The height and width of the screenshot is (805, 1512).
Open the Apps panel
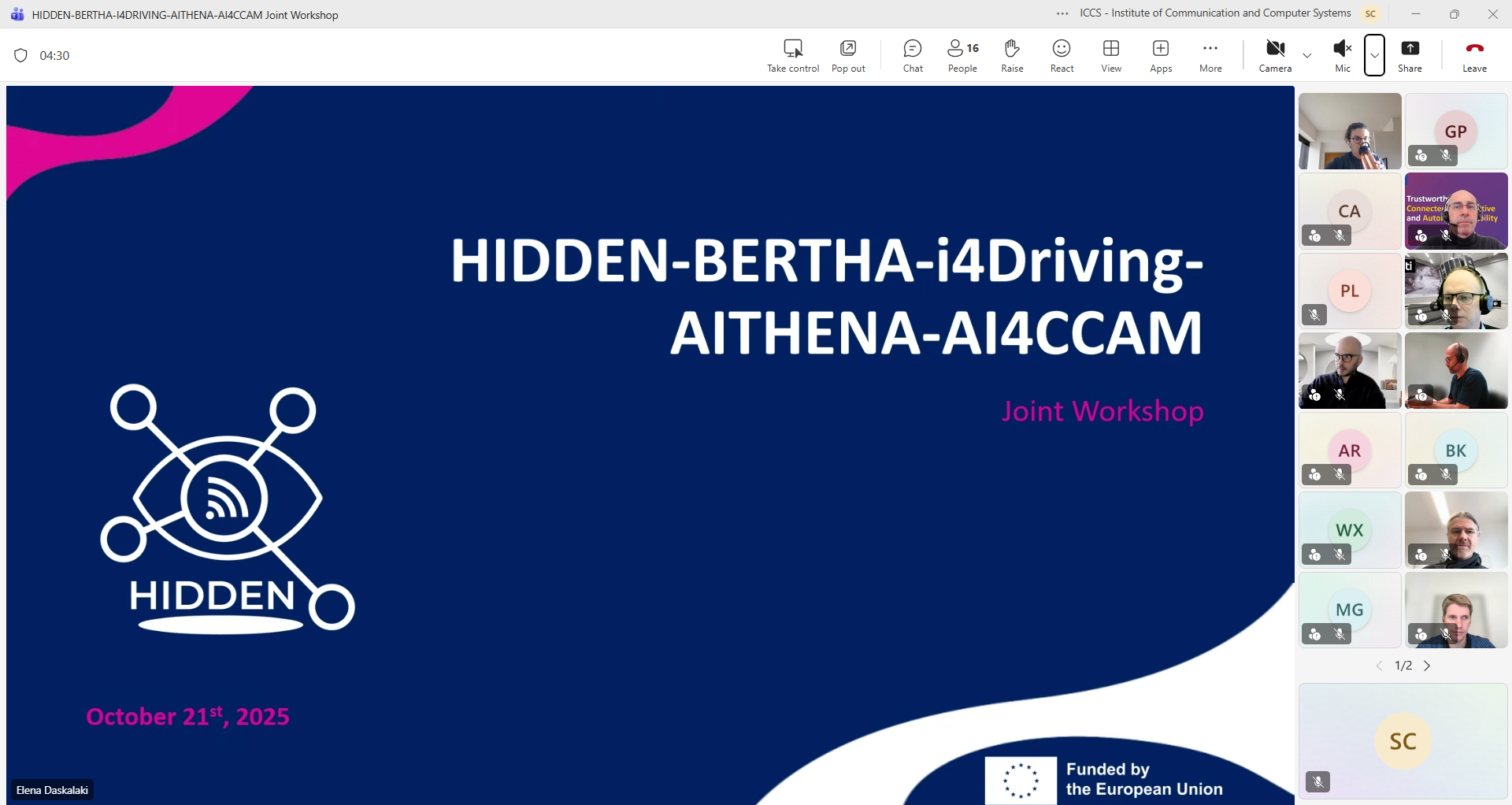1161,56
